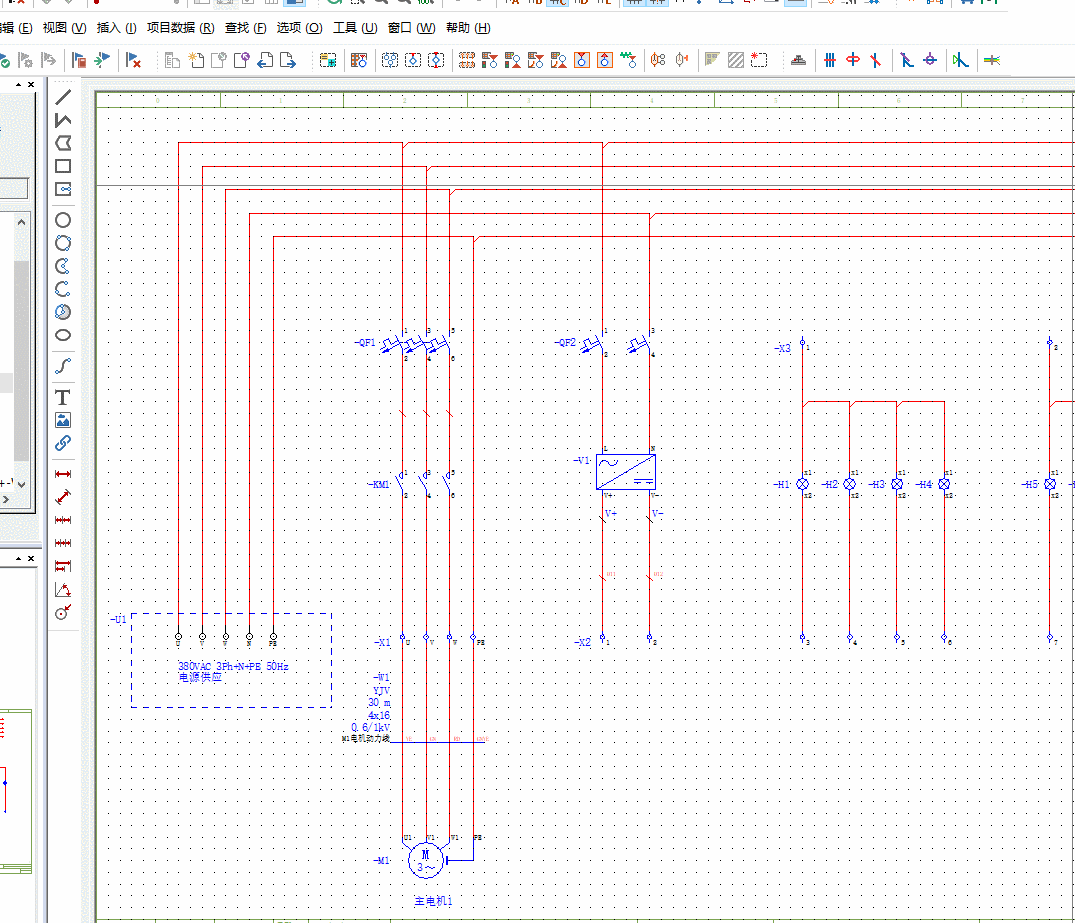Select the Rectangle drawing tool
Viewport: 1075px width, 923px height.
pos(63,166)
